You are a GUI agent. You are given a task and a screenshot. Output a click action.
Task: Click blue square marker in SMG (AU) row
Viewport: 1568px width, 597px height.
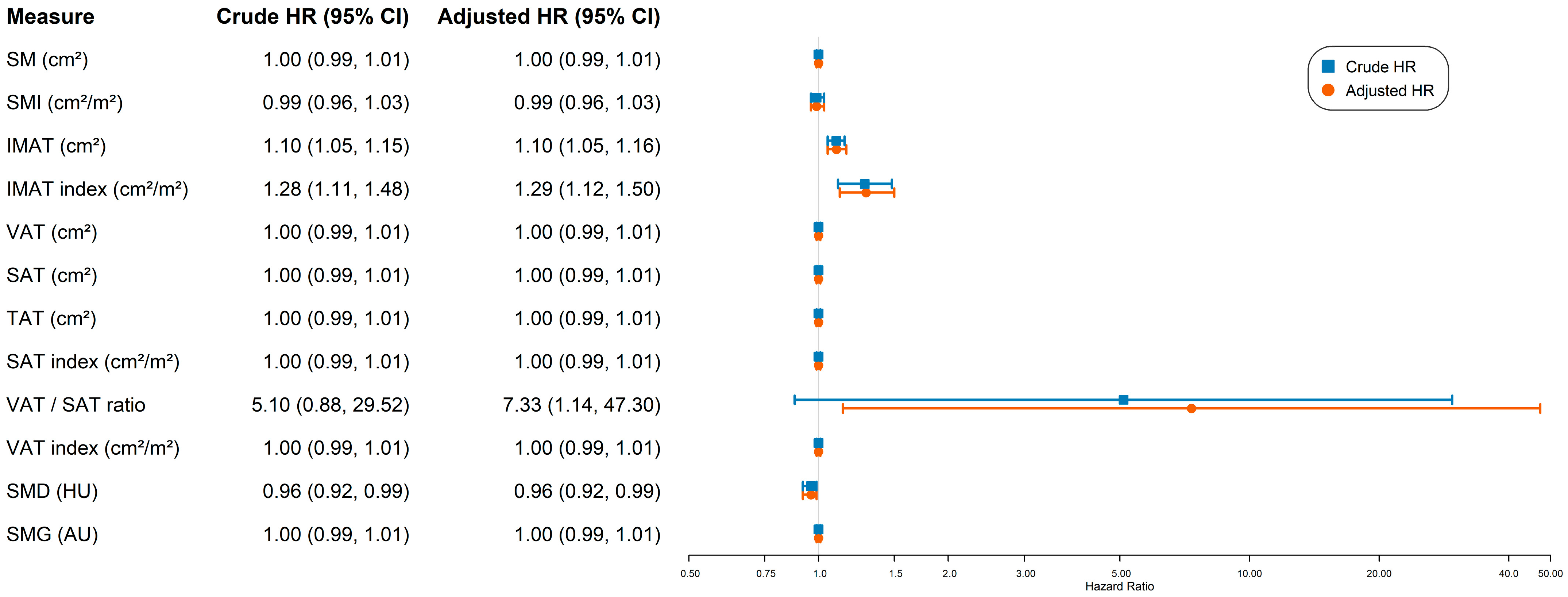point(819,529)
